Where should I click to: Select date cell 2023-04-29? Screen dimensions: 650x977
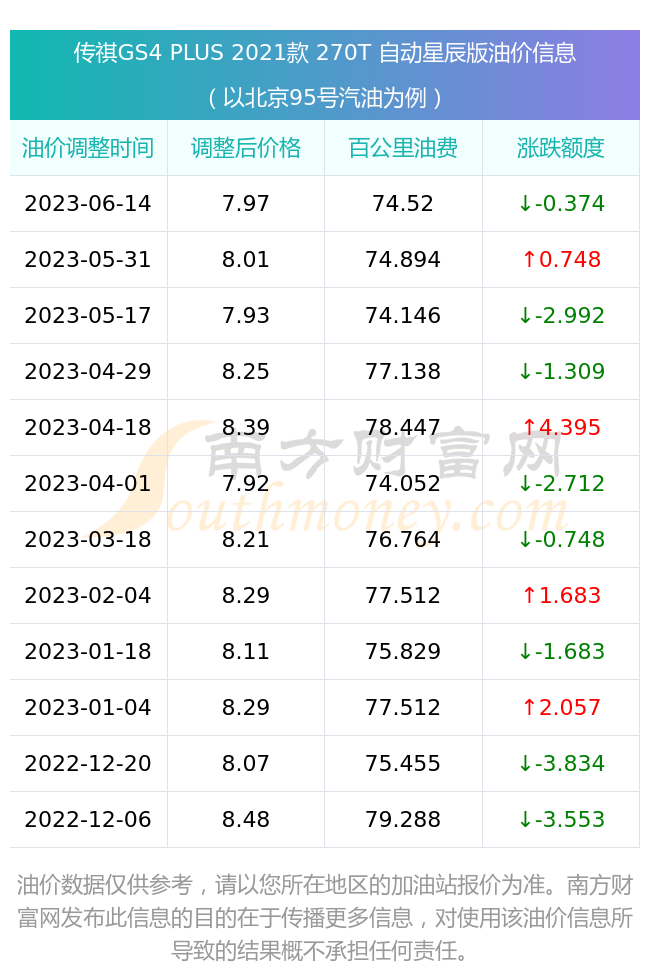tap(88, 371)
